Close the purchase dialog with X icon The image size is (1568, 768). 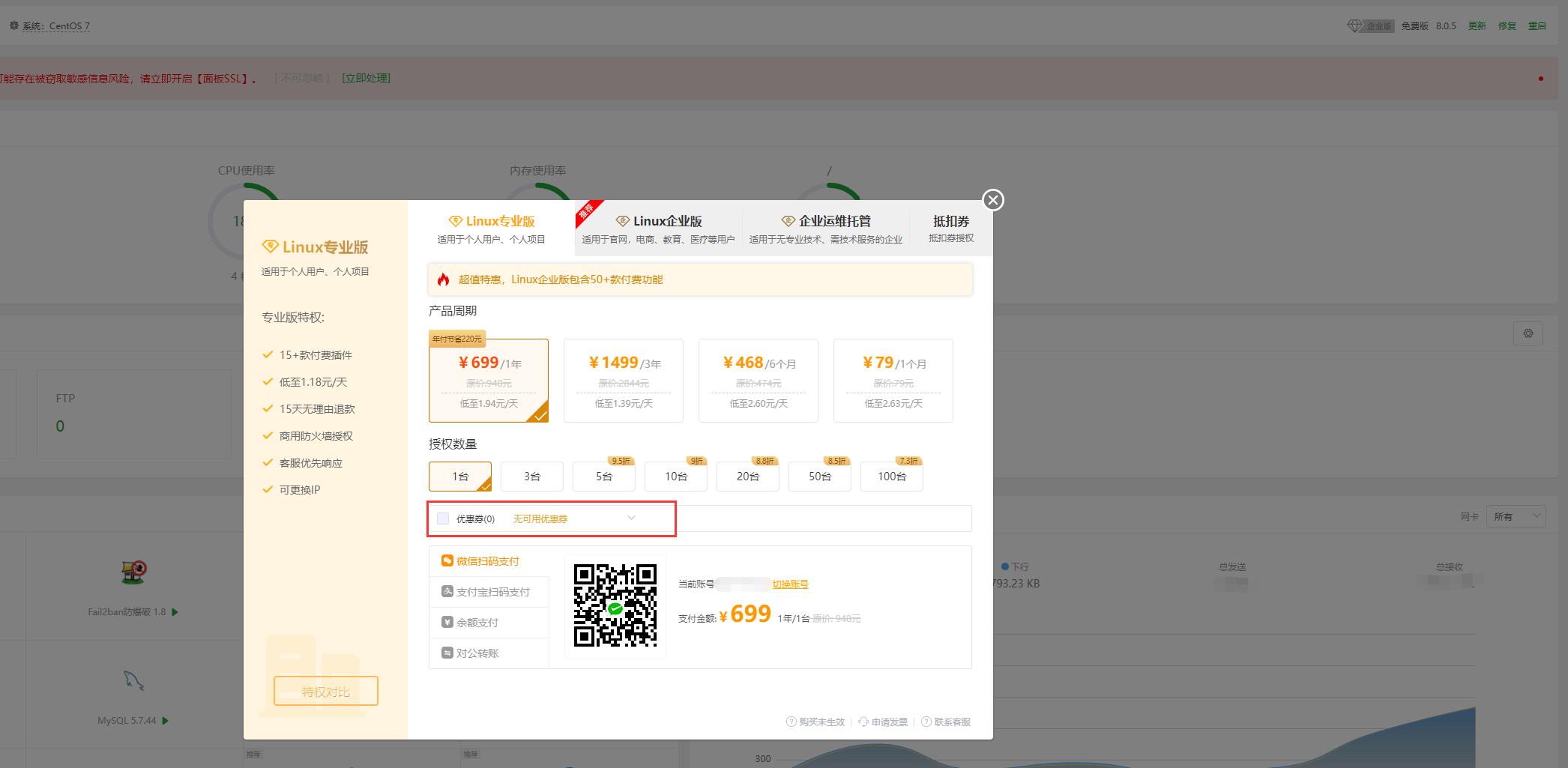(x=993, y=200)
